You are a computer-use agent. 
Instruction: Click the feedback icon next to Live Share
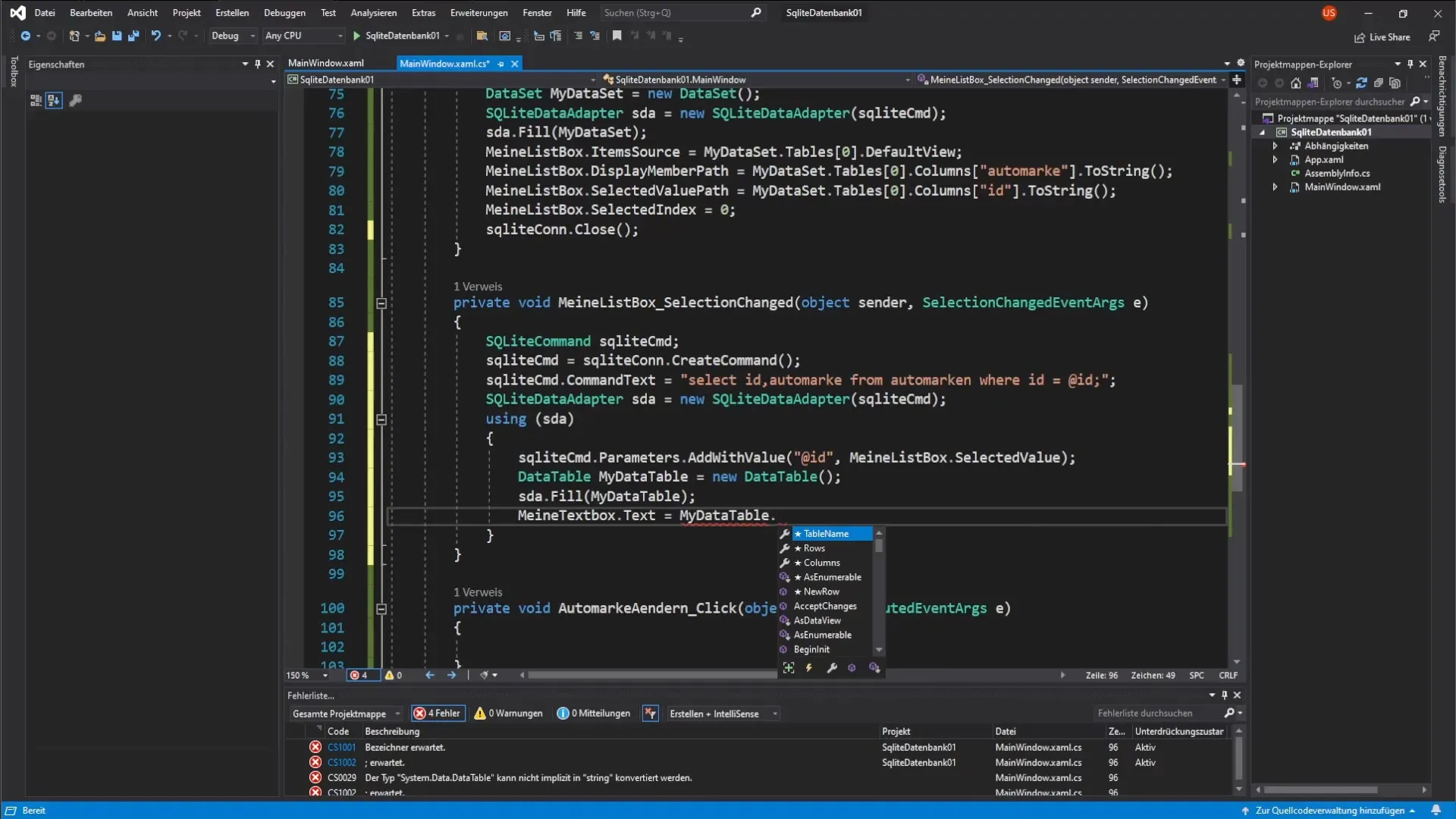(x=1434, y=36)
